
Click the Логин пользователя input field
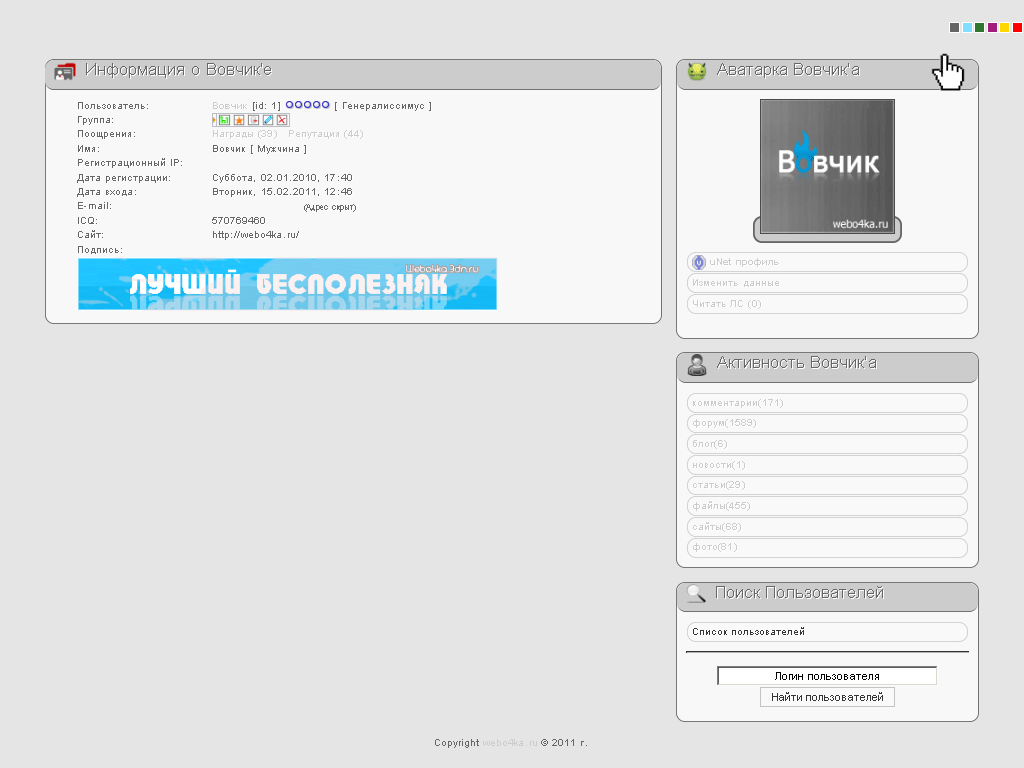827,676
